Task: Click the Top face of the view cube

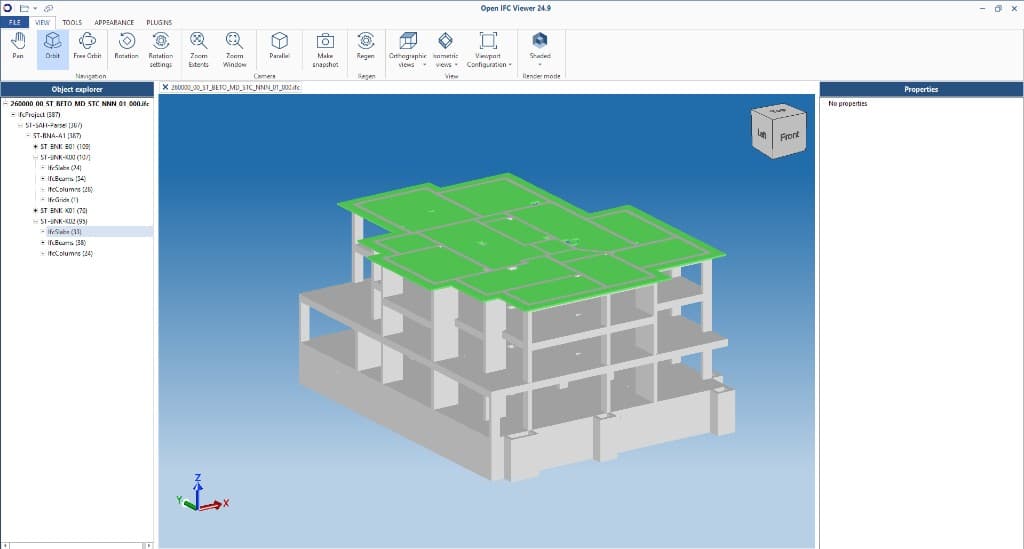Action: pyautogui.click(x=778, y=111)
